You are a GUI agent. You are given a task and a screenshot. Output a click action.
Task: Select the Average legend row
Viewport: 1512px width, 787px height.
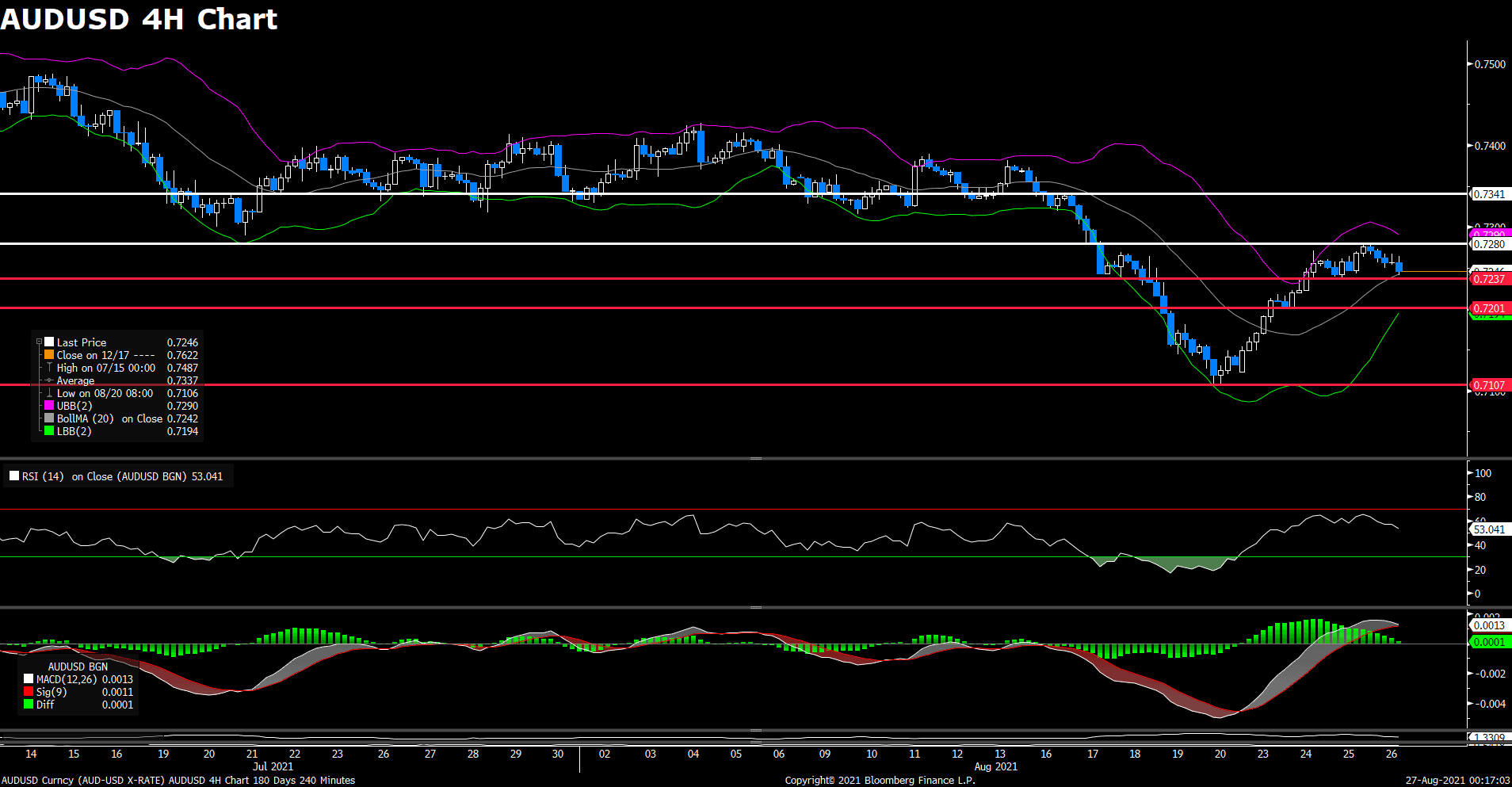pyautogui.click(x=121, y=380)
